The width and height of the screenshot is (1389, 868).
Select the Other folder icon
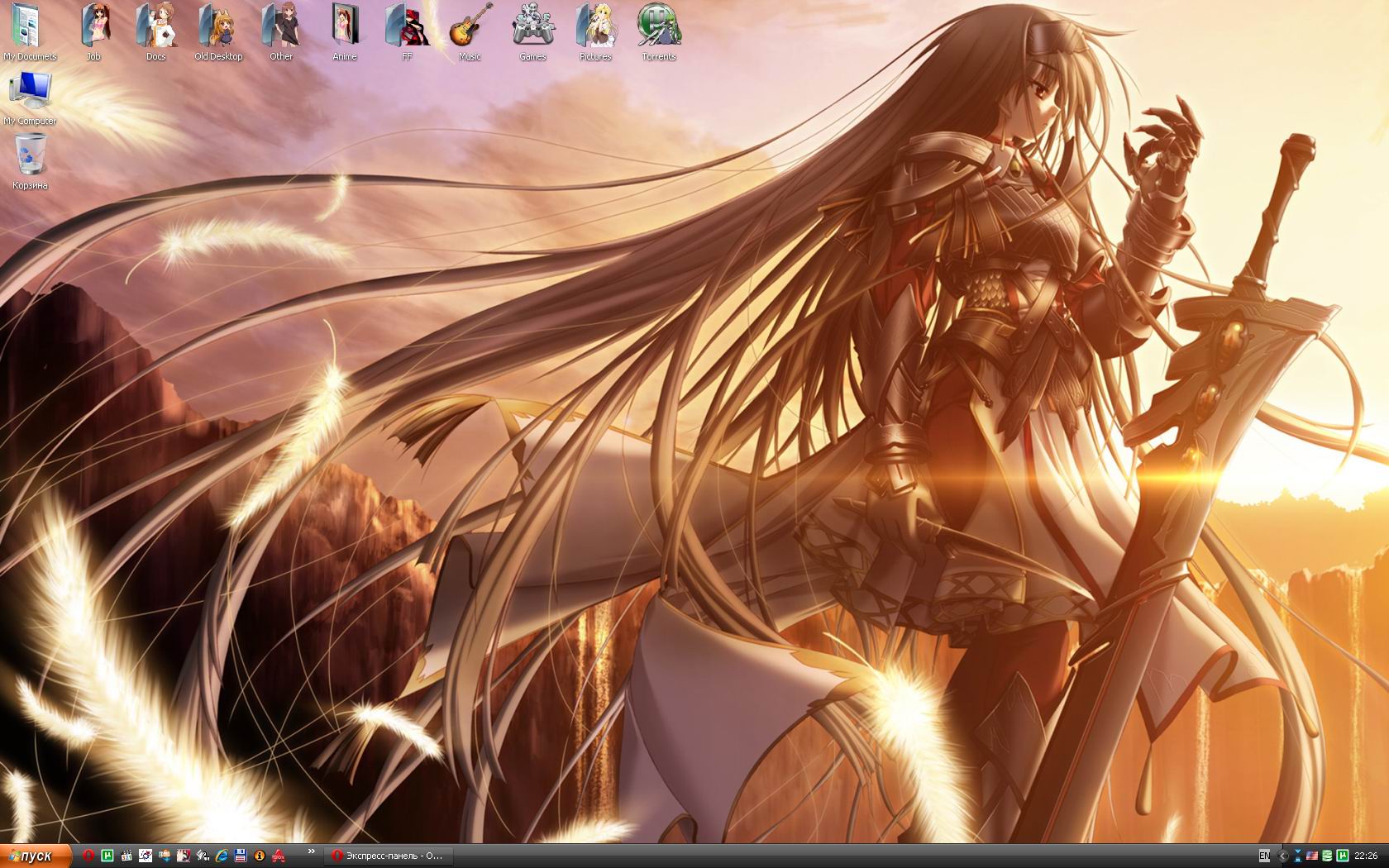(281, 31)
